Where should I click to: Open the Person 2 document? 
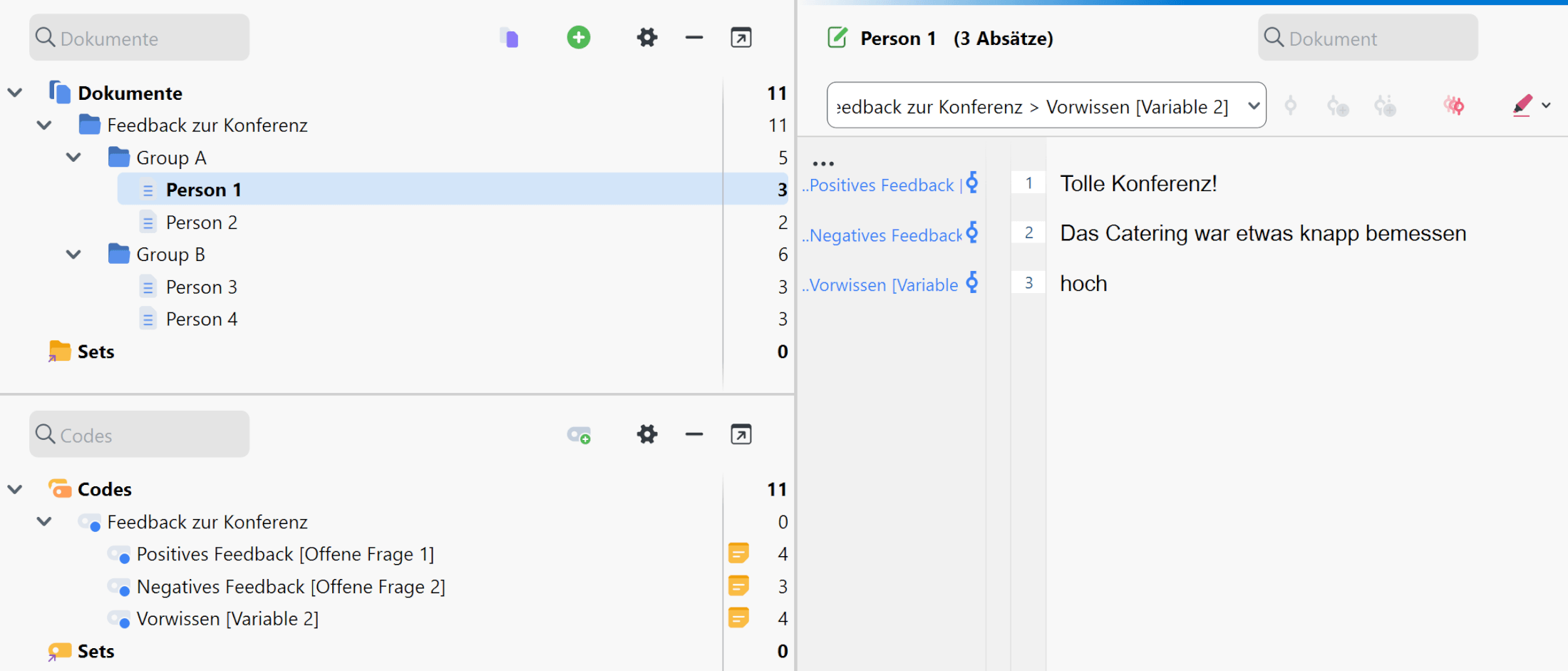point(202,222)
